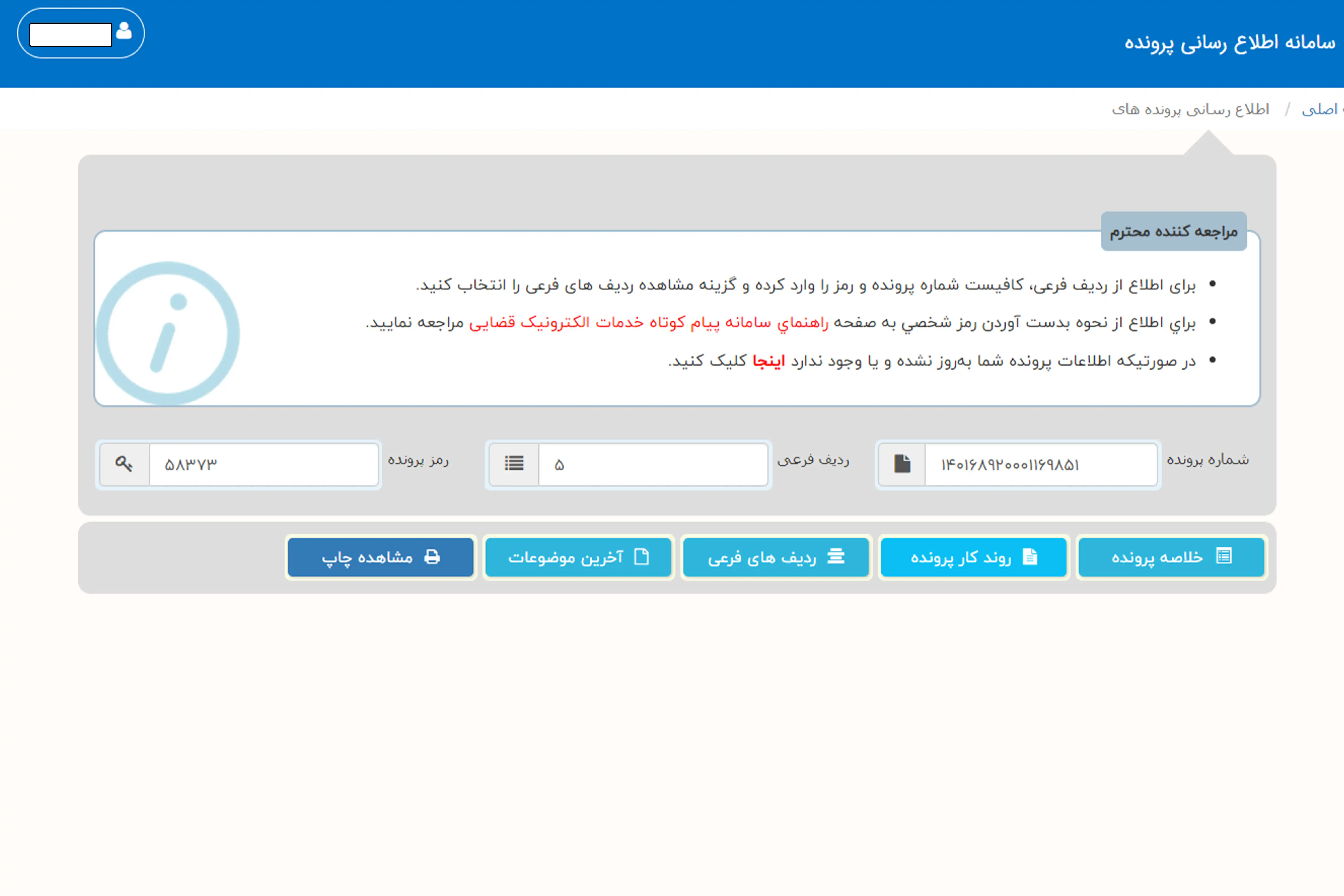Screen dimensions: 1344x896
Task: Click the key icon beside رمز پرونده
Action: (124, 463)
